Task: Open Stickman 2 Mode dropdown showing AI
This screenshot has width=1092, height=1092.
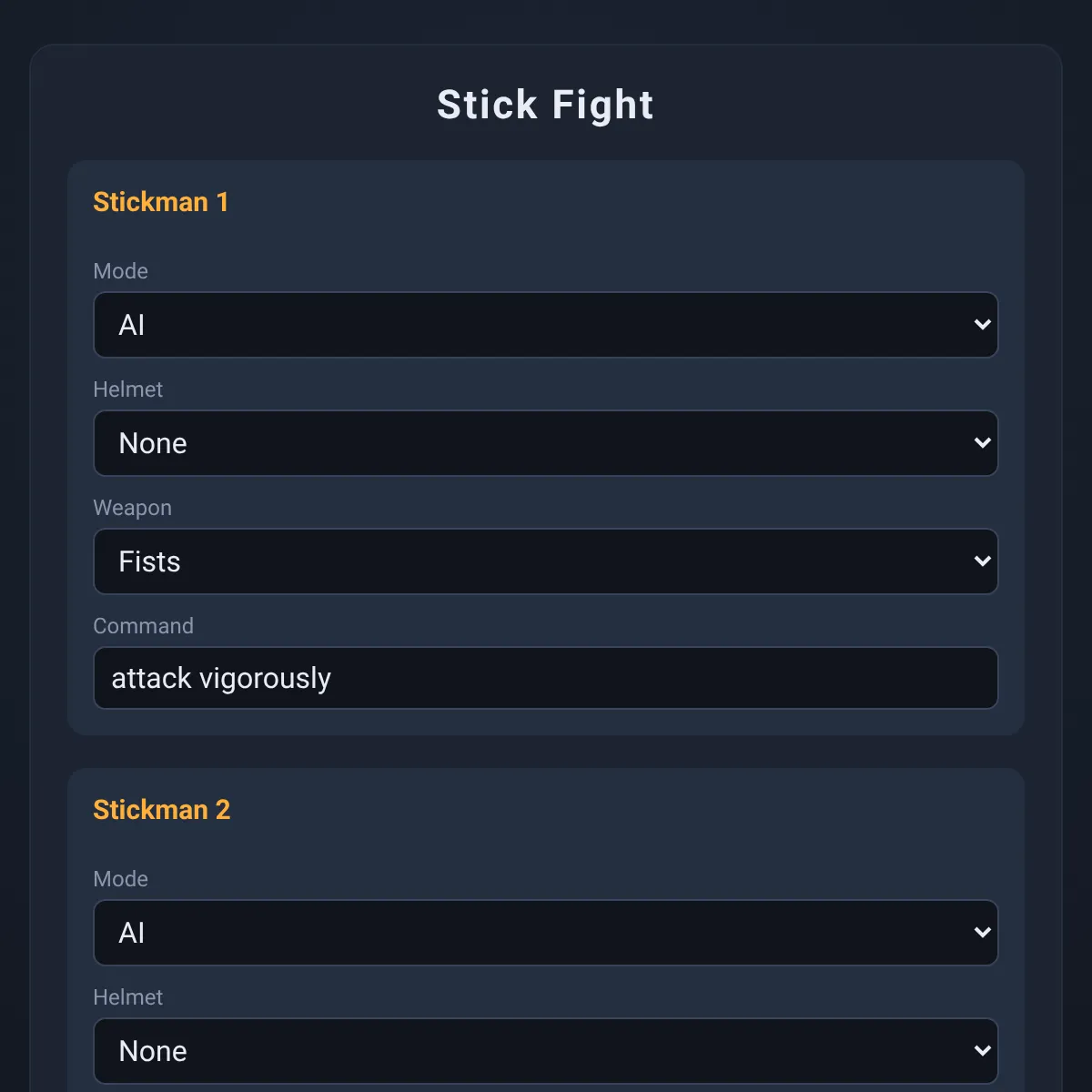Action: (546, 933)
